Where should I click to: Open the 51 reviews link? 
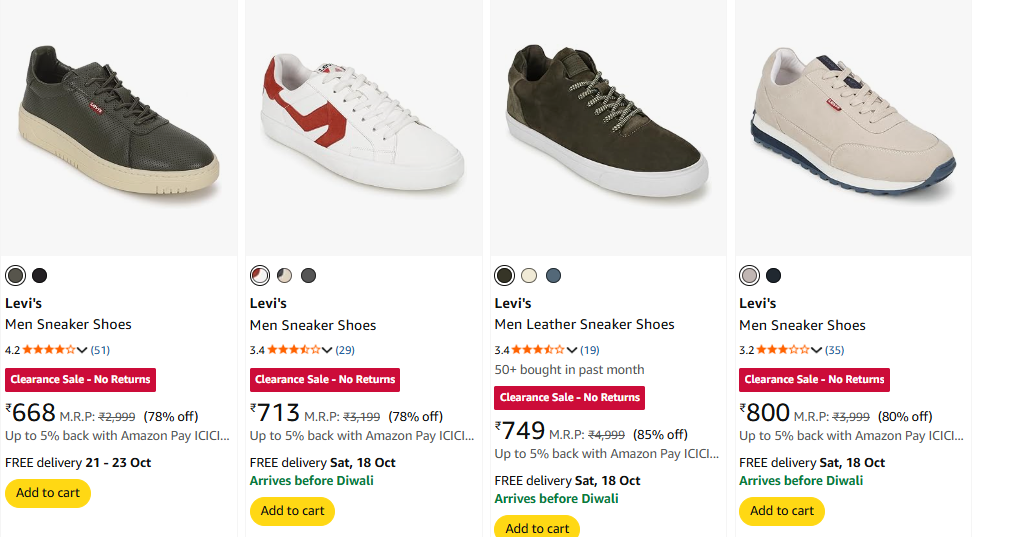tap(100, 350)
